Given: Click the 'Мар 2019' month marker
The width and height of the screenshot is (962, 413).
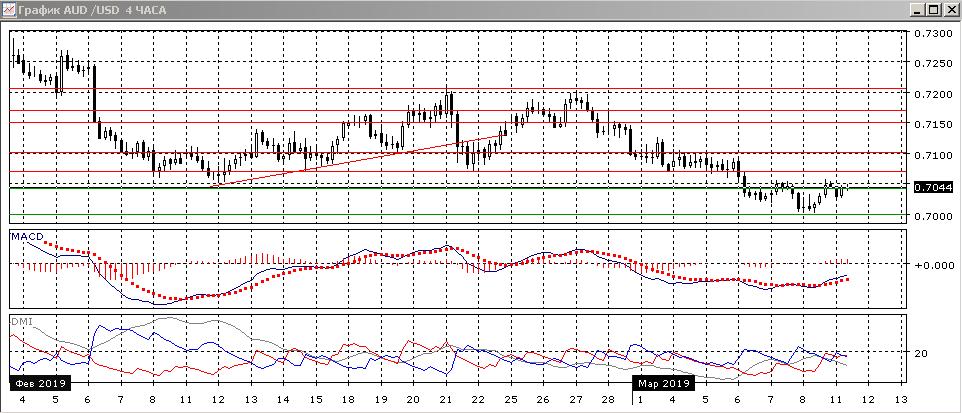Looking at the screenshot, I should coord(662,383).
